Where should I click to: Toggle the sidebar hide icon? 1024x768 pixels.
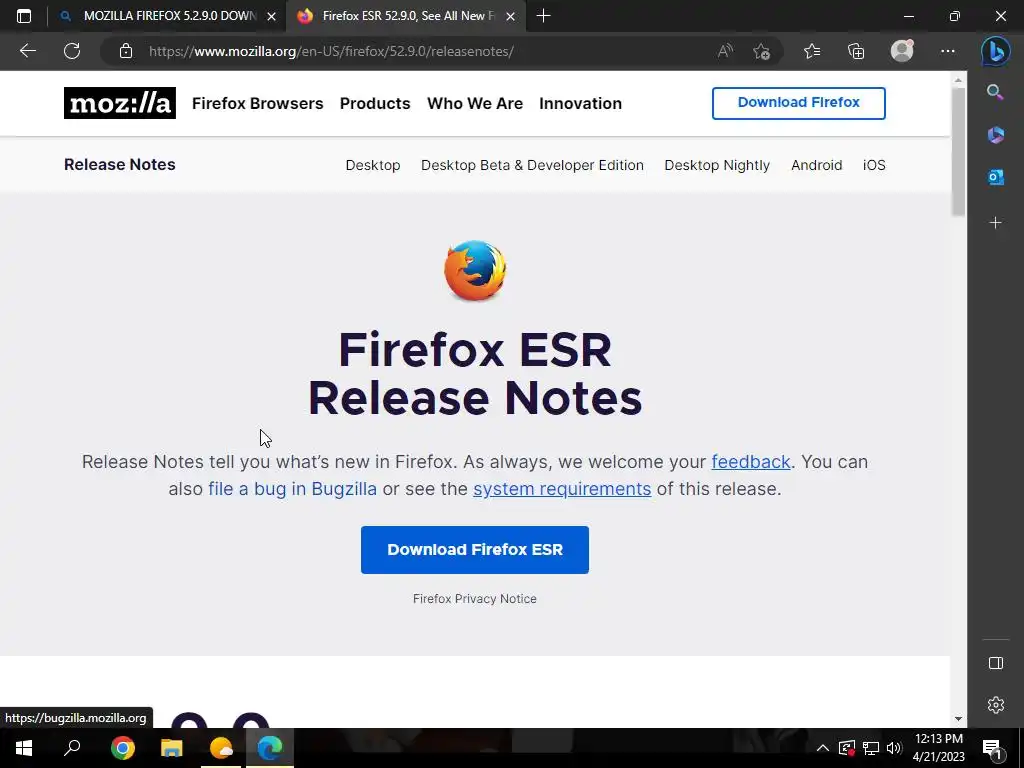(995, 663)
